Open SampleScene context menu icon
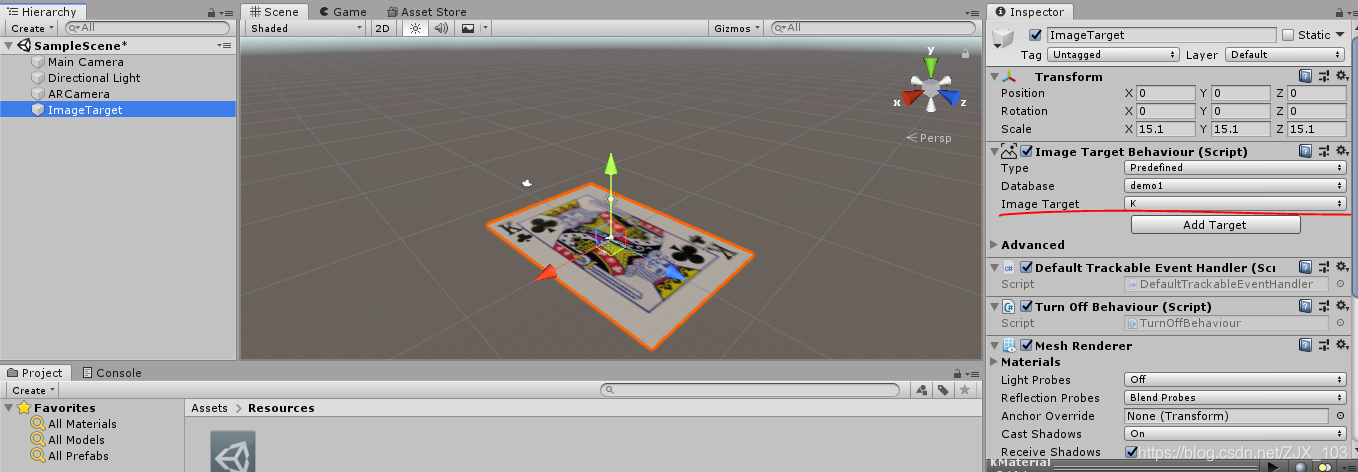The width and height of the screenshot is (1358, 472). (224, 46)
